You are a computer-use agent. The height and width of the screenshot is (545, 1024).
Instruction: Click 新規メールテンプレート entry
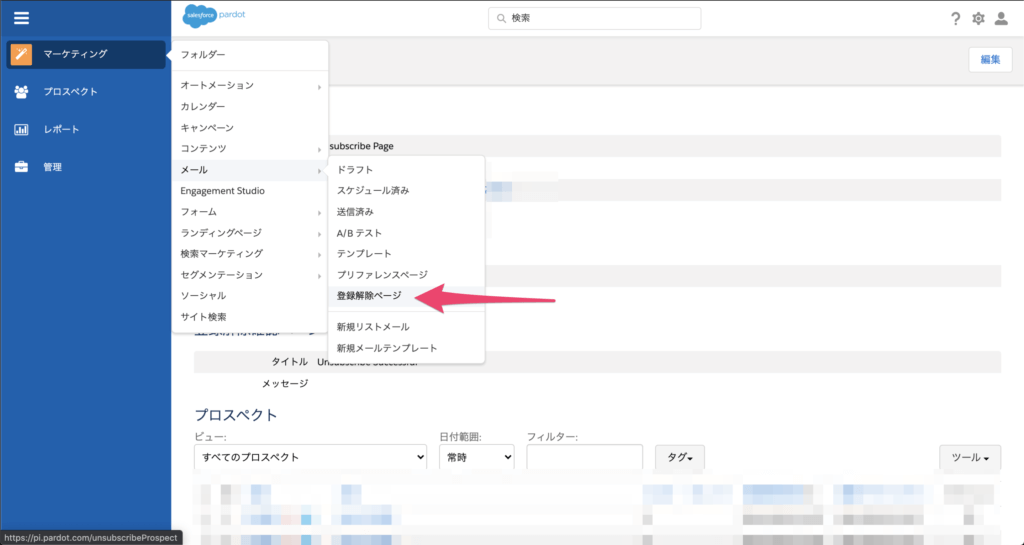coord(406,349)
